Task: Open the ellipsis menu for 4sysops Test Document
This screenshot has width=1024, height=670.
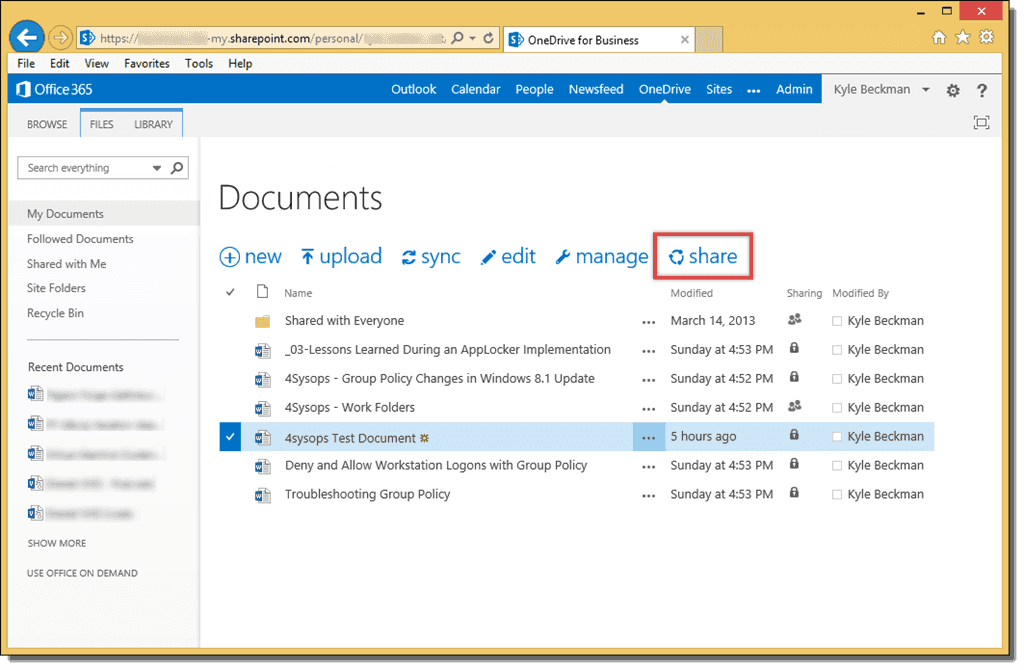Action: click(x=648, y=438)
